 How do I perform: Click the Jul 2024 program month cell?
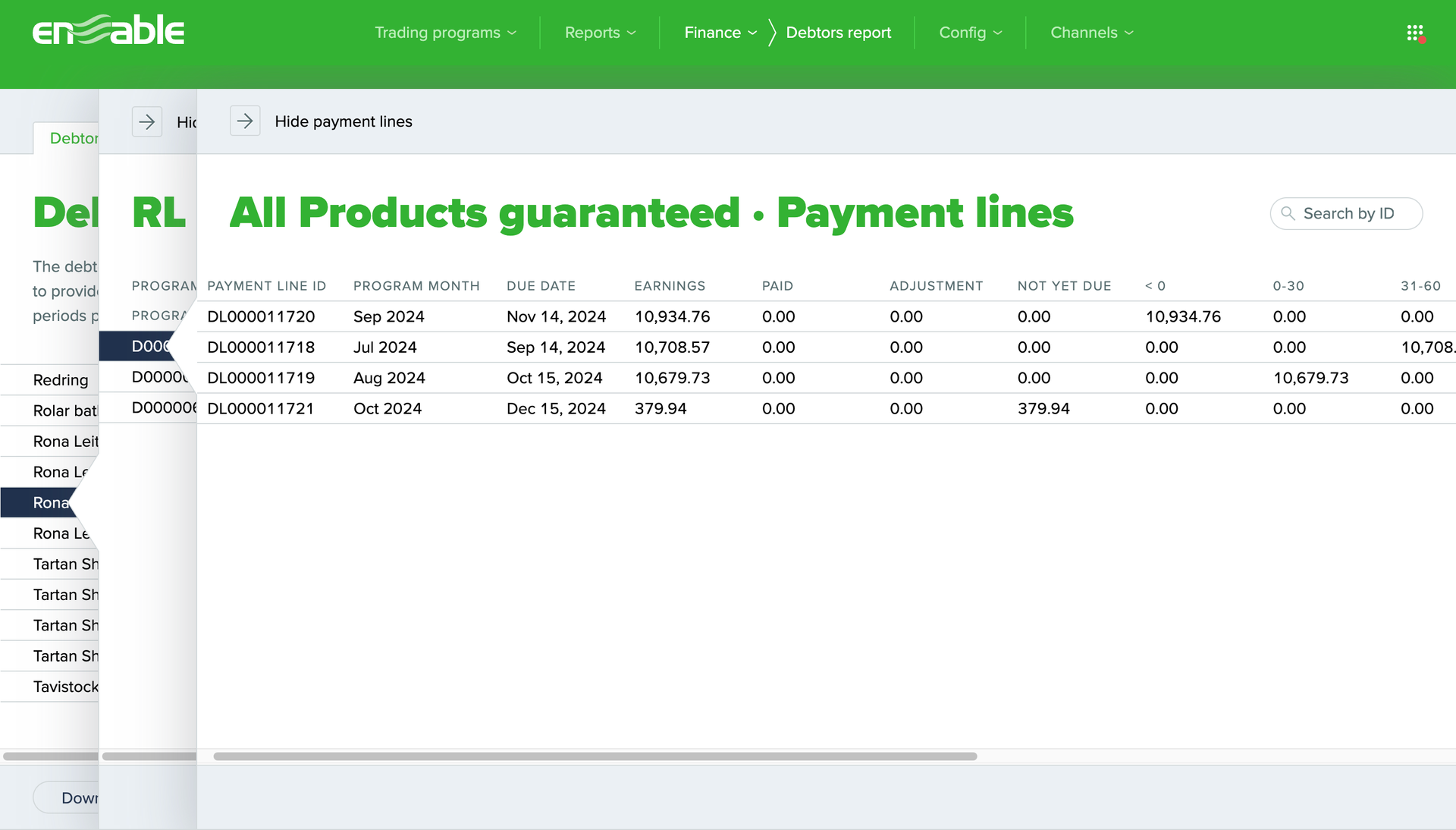384,347
